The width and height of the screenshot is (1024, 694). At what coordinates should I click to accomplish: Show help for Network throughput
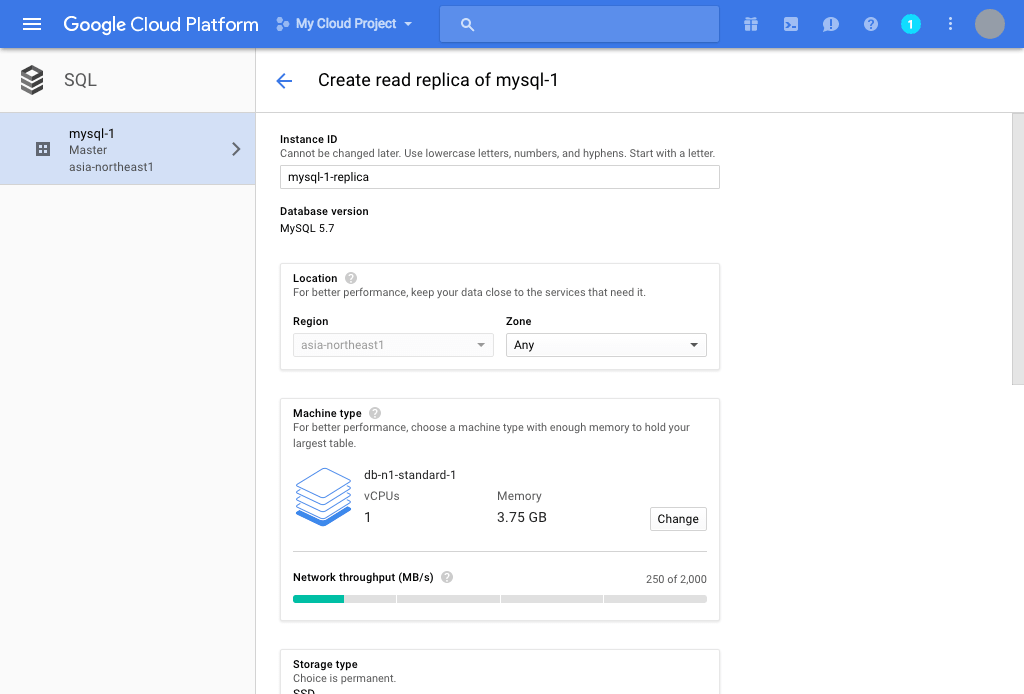click(x=447, y=577)
